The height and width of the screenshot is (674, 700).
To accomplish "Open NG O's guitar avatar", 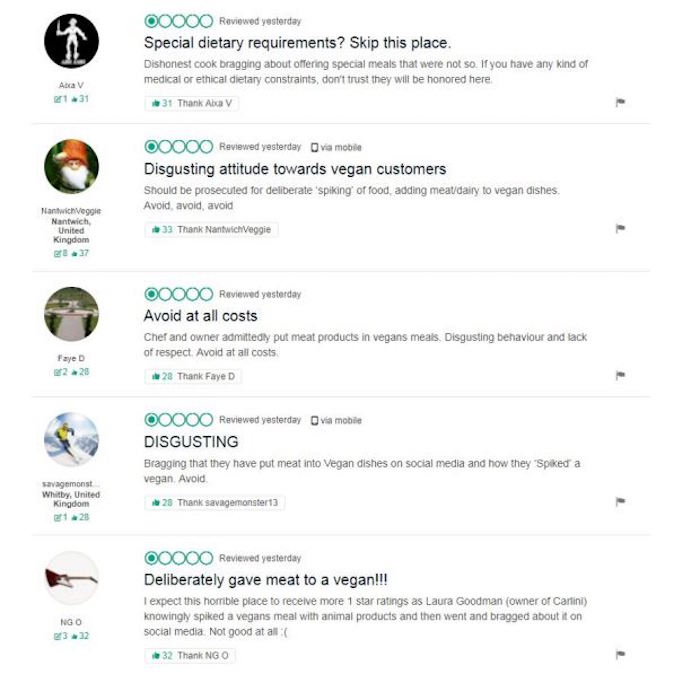I will (x=72, y=580).
